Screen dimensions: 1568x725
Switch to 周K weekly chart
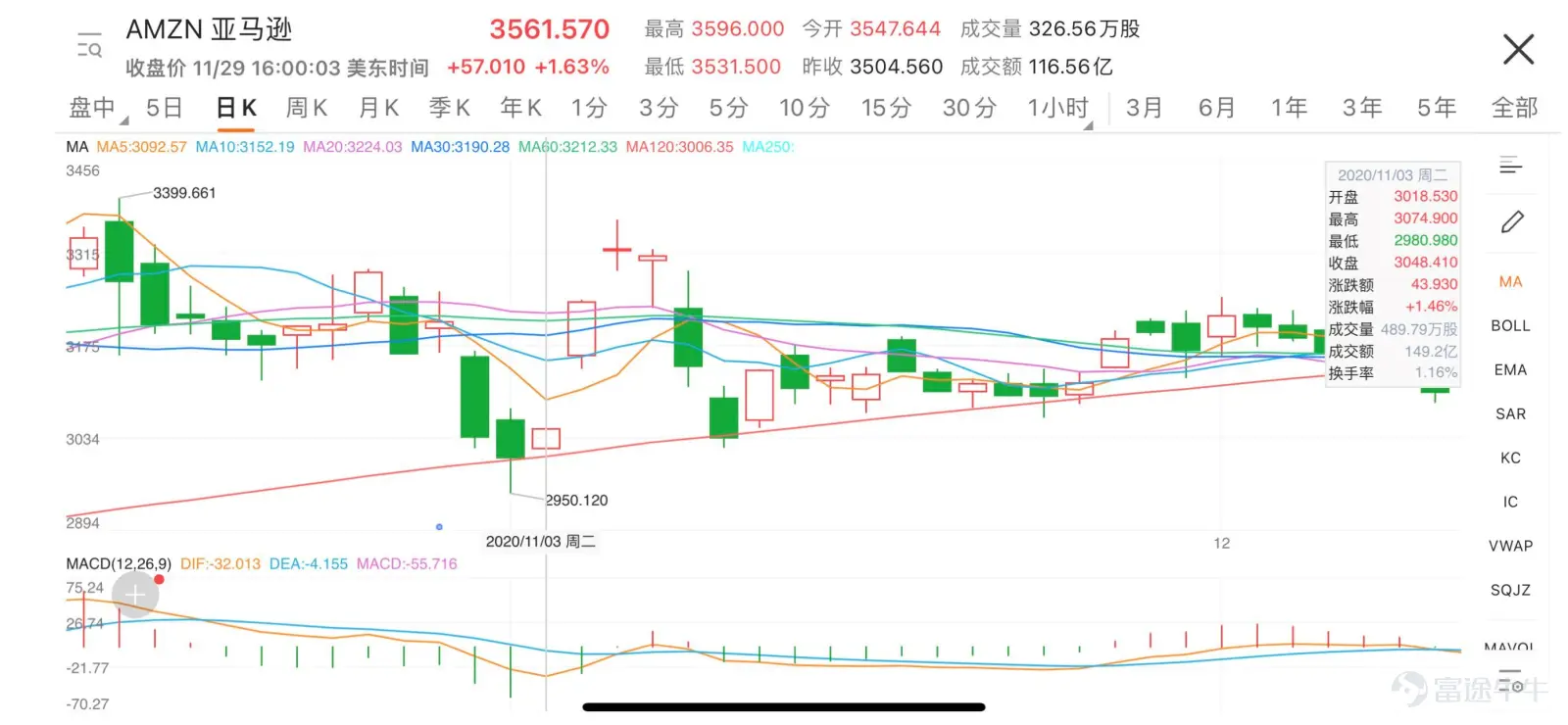pyautogui.click(x=307, y=108)
